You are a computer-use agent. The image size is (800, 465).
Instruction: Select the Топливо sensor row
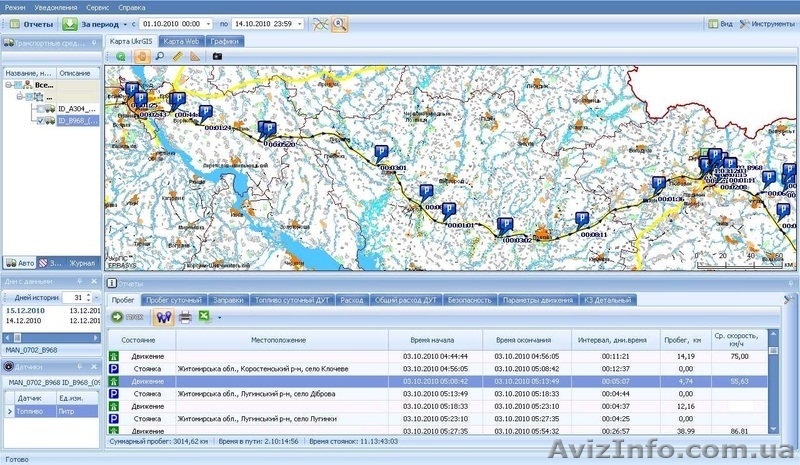(x=52, y=411)
